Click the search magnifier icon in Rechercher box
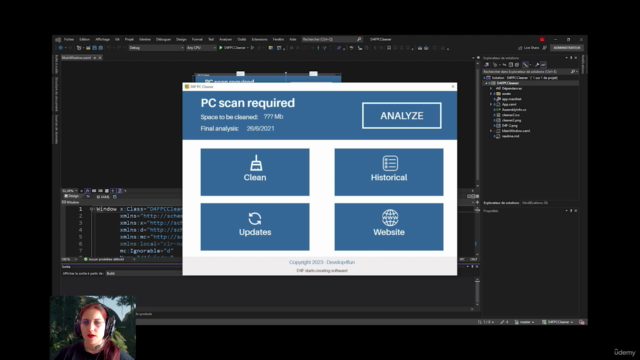640x360 pixels. [359, 40]
